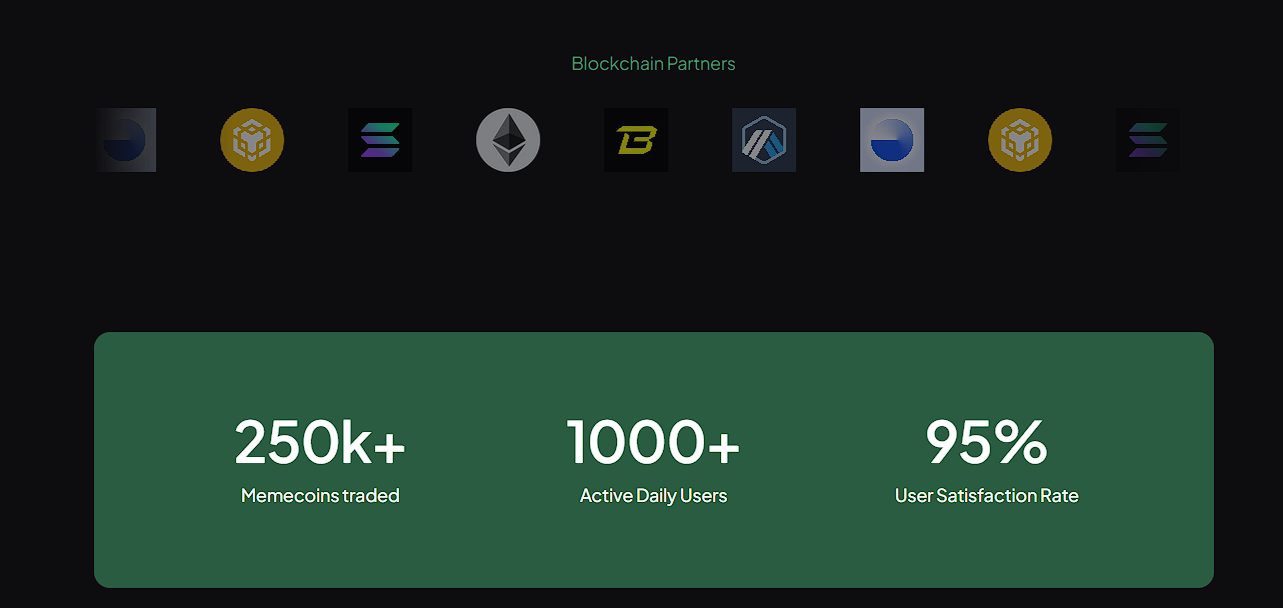
Task: Click the dimmed Solana logo at carousel end
Action: coord(1148,140)
